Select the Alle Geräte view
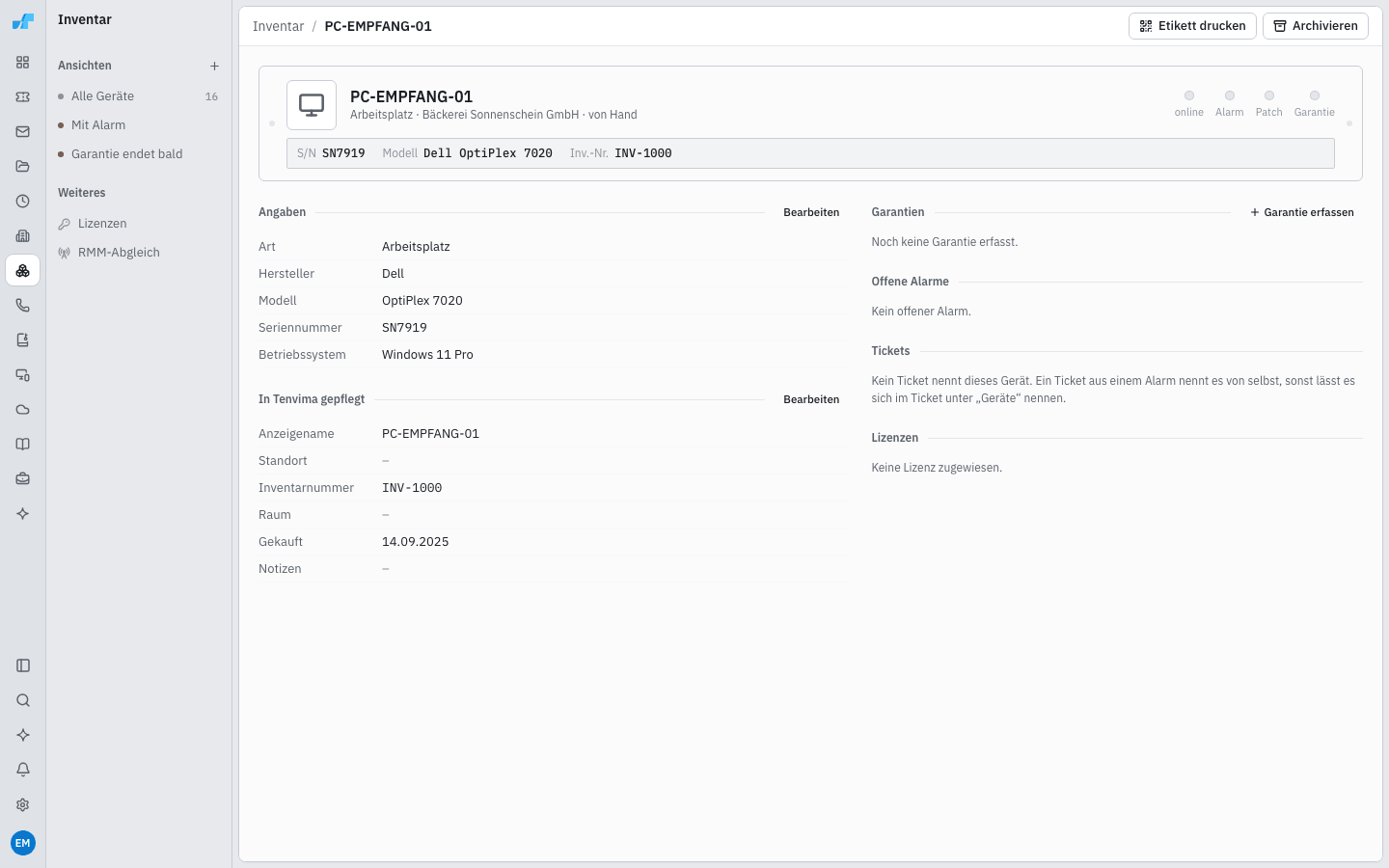 point(139,96)
